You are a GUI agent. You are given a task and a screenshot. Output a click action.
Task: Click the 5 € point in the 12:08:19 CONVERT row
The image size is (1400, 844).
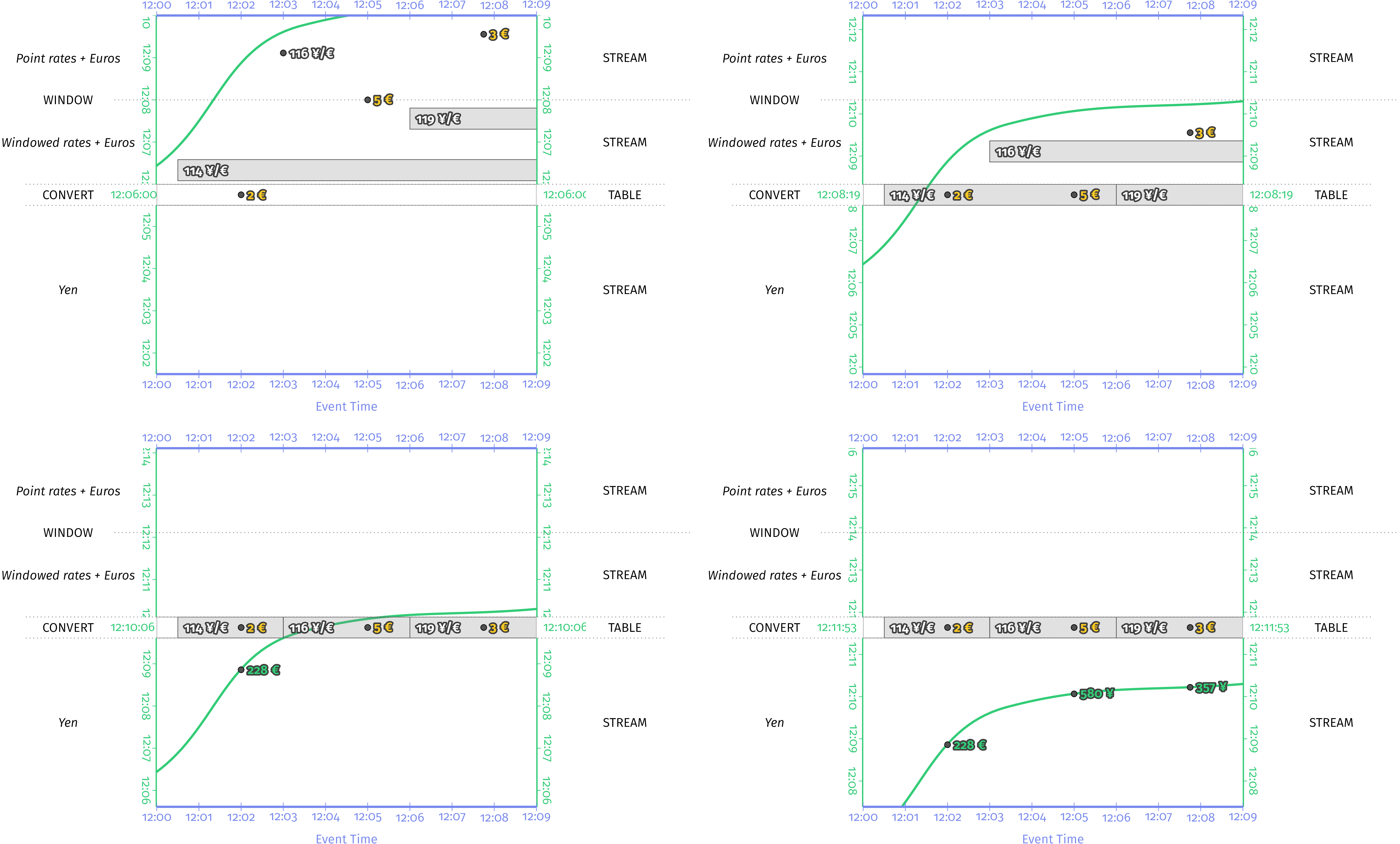pyautogui.click(x=1074, y=195)
